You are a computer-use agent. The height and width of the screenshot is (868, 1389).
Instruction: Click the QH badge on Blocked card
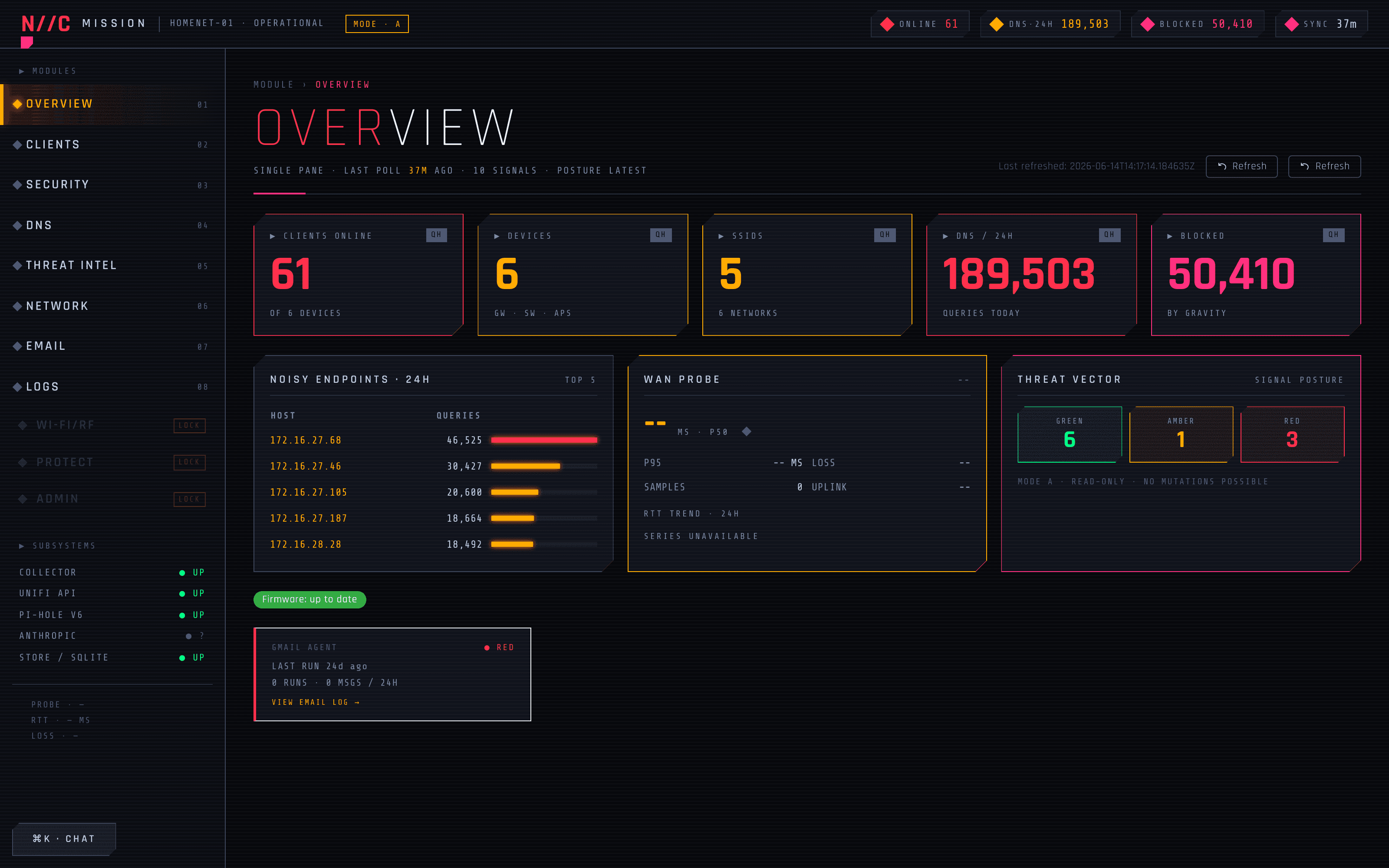point(1333,235)
